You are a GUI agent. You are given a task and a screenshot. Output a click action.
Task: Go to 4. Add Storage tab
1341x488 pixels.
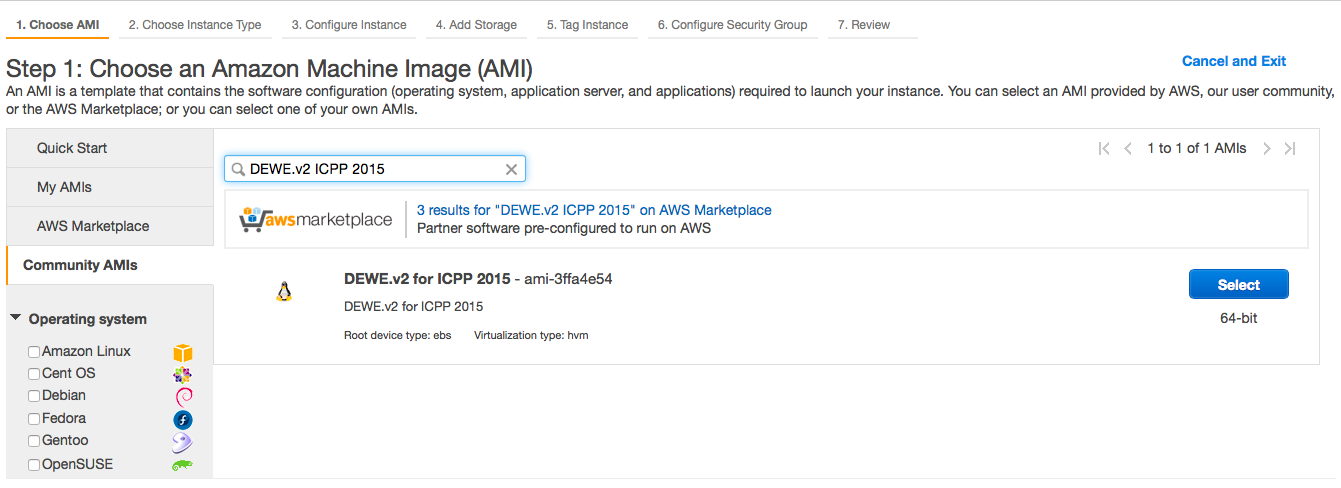click(x=476, y=25)
